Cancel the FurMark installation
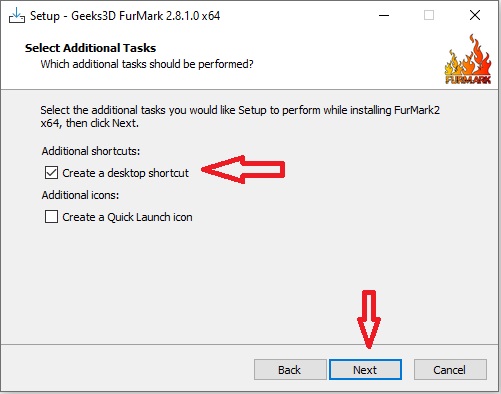The width and height of the screenshot is (501, 394). [x=450, y=369]
